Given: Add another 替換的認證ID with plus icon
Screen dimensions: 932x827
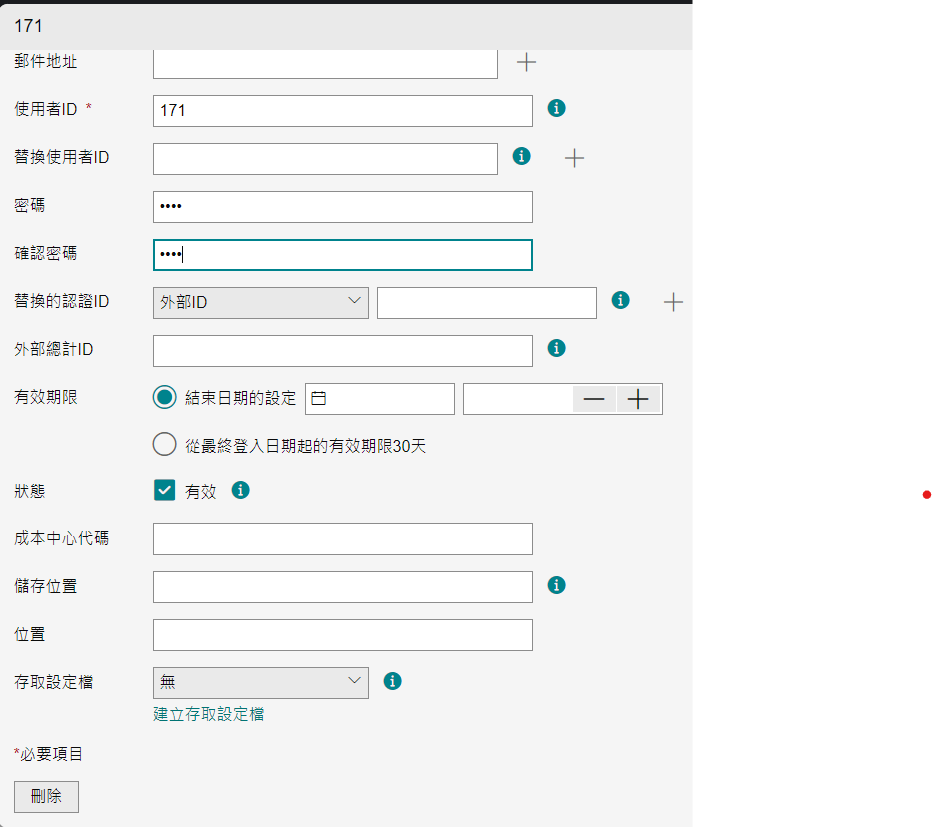Looking at the screenshot, I should pos(673,302).
